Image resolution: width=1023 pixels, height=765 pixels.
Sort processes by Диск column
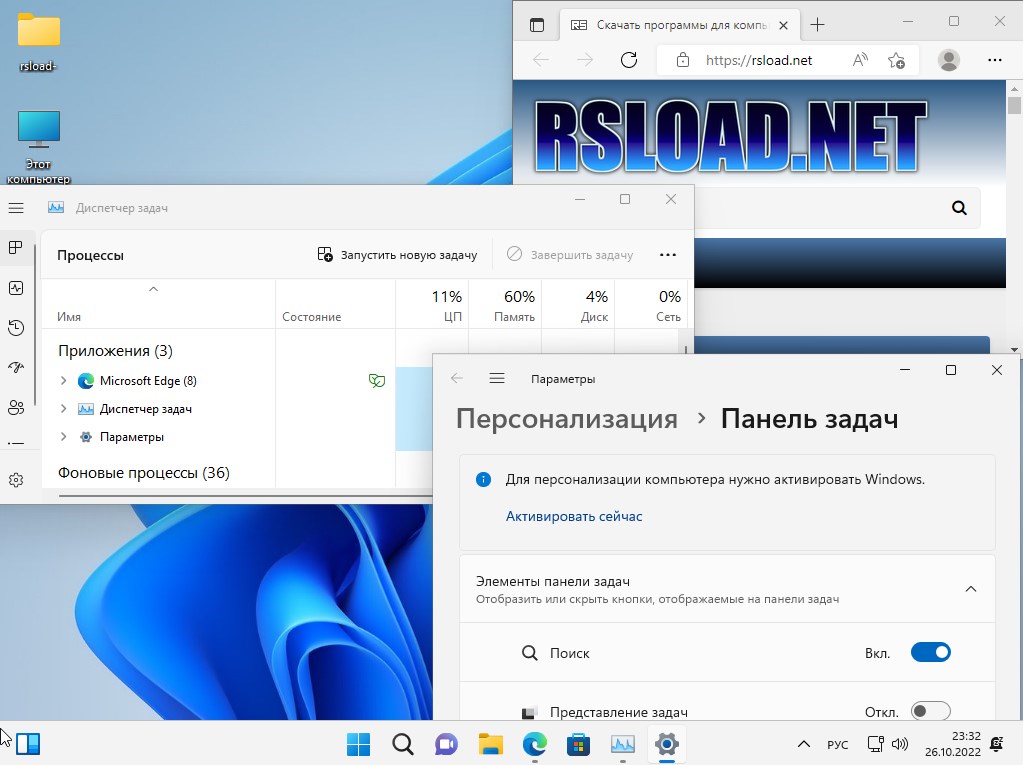click(x=578, y=305)
